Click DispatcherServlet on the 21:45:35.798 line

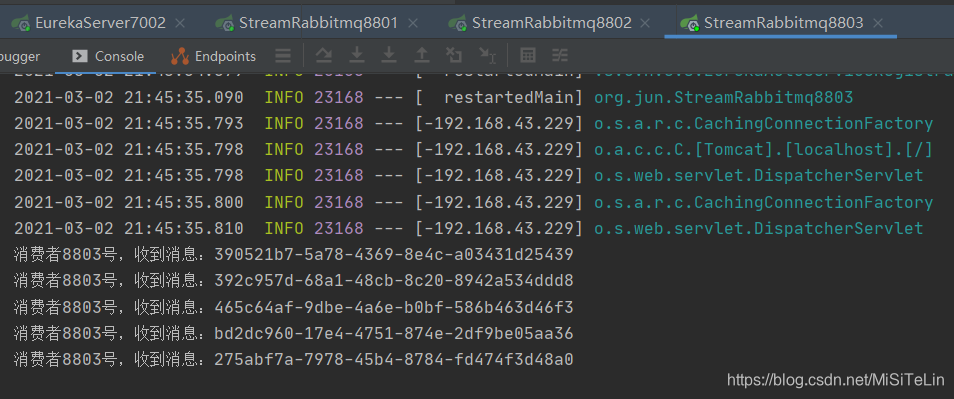pos(838,176)
